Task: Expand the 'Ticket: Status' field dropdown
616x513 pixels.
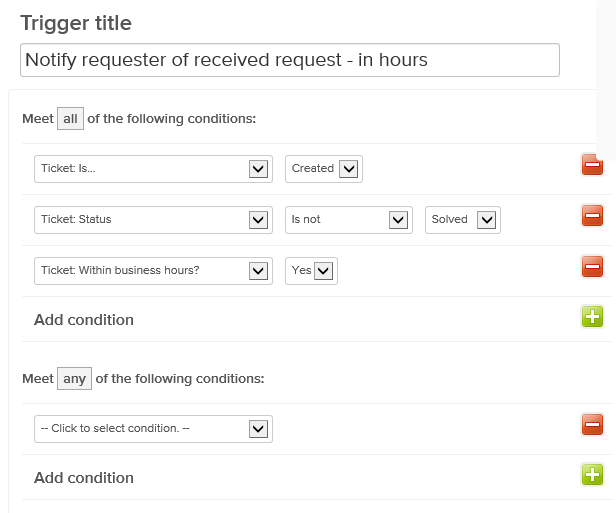Action: pos(153,220)
